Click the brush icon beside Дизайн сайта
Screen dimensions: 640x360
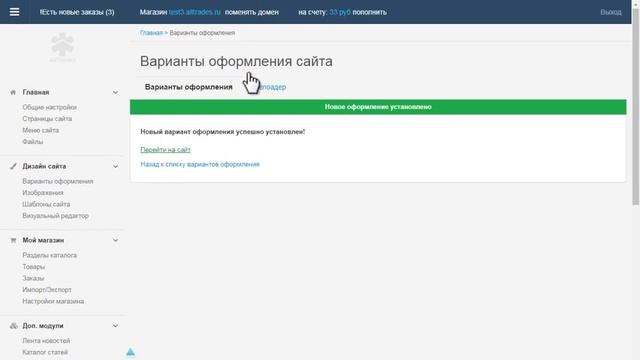[x=13, y=166]
